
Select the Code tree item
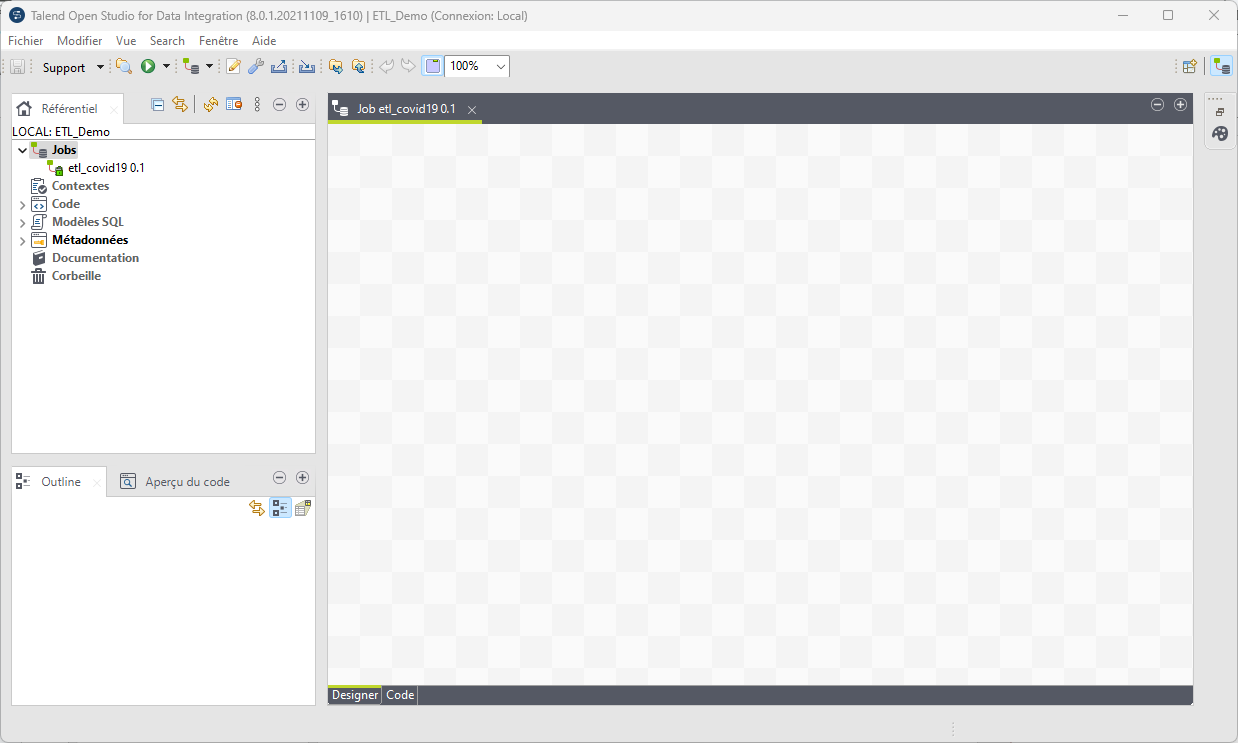tap(66, 204)
